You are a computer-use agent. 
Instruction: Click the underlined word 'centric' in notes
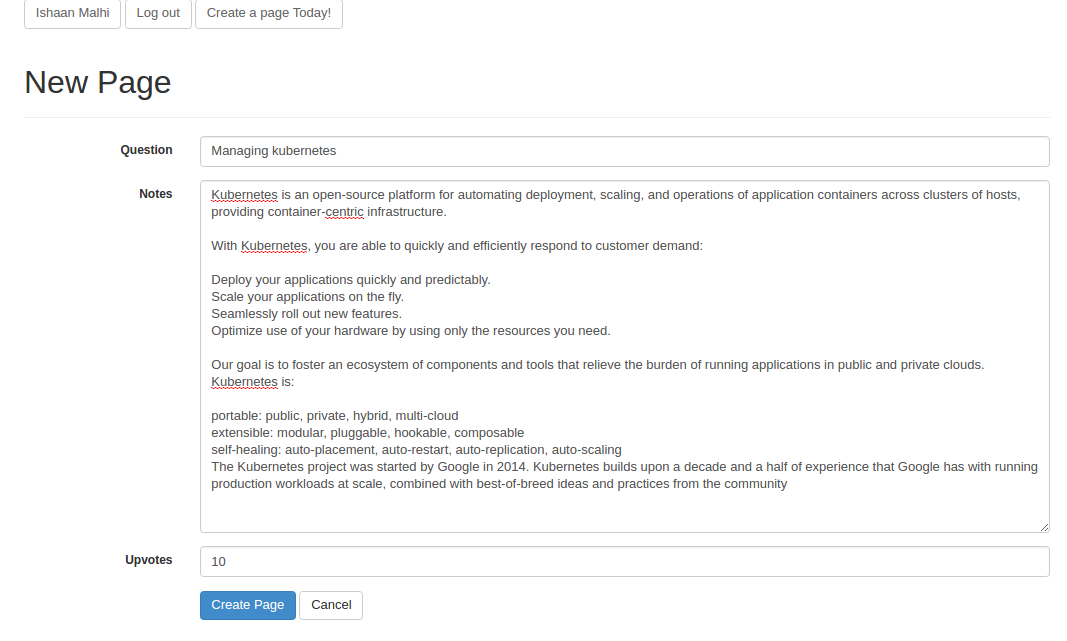(x=344, y=212)
